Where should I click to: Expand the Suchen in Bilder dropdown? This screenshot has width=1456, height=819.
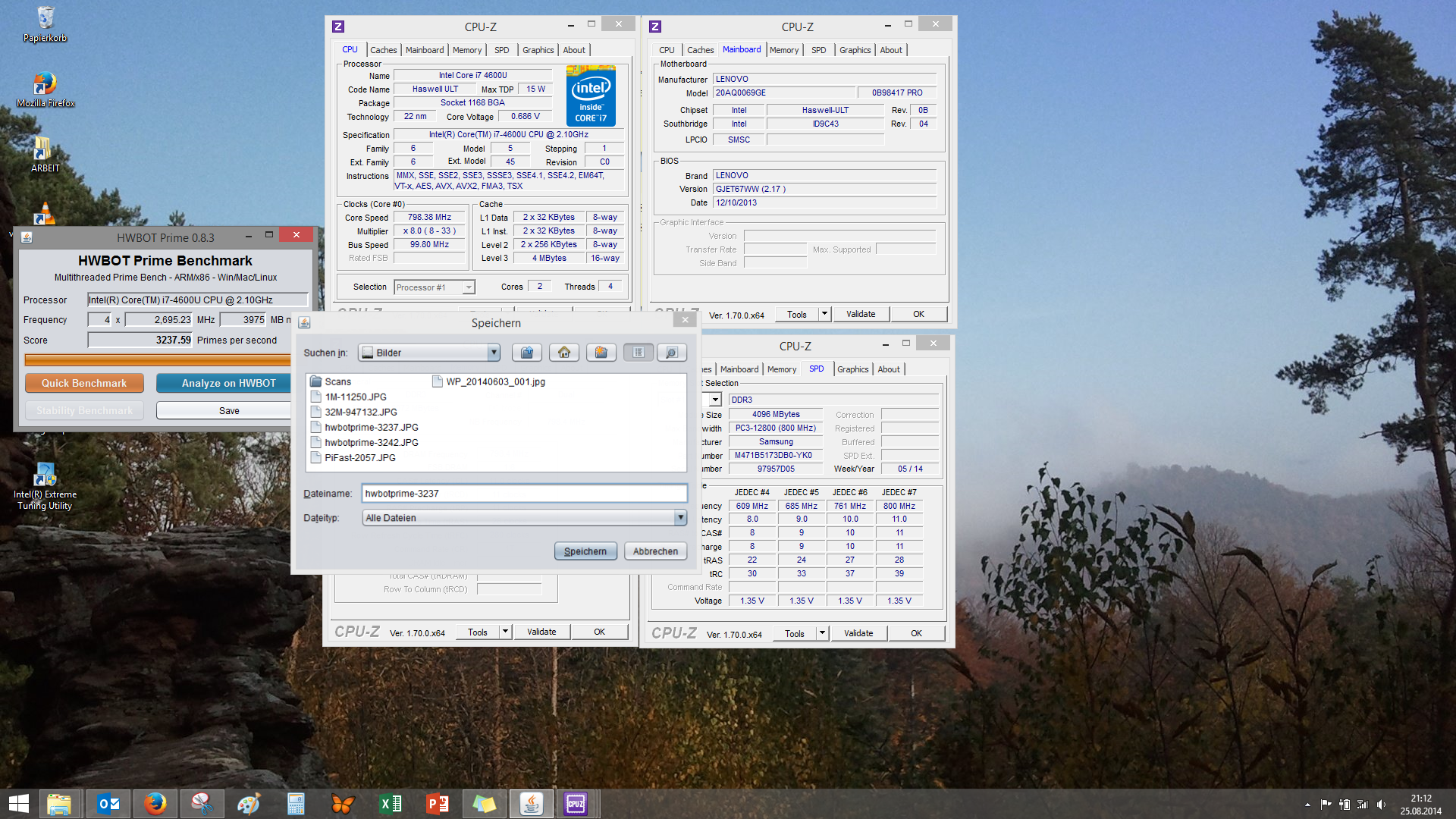tap(494, 353)
